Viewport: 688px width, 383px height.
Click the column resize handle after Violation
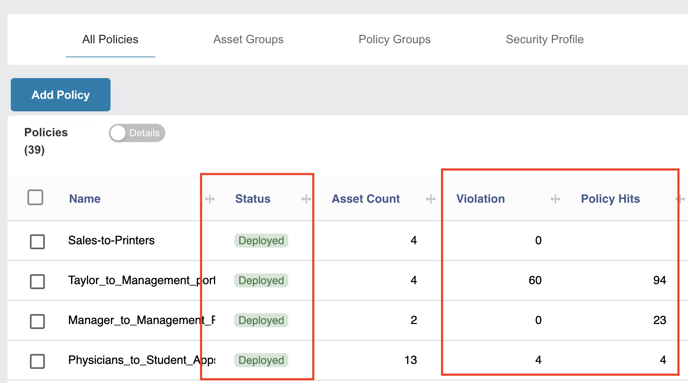[x=555, y=199]
